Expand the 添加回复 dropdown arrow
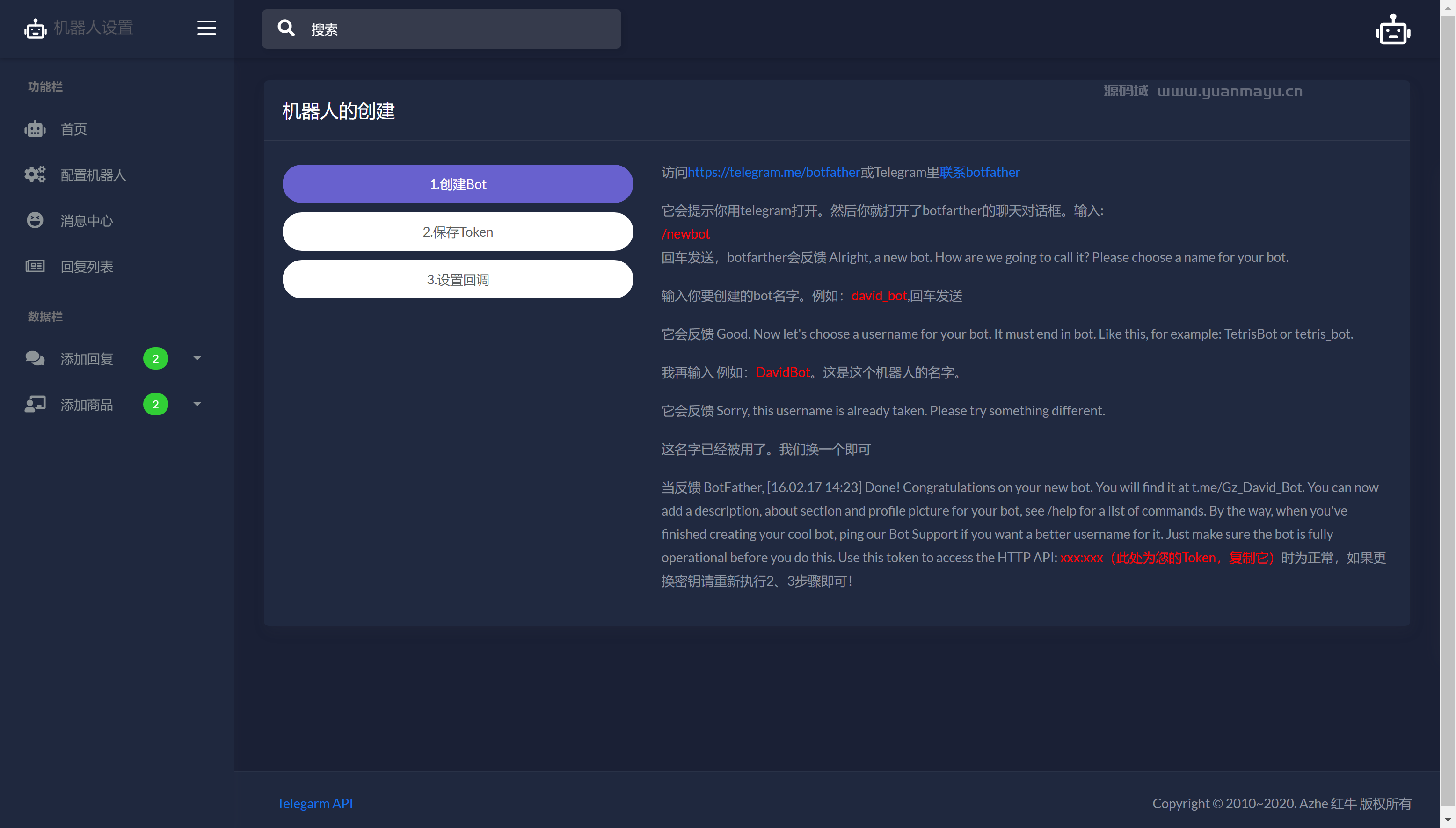 click(197, 358)
